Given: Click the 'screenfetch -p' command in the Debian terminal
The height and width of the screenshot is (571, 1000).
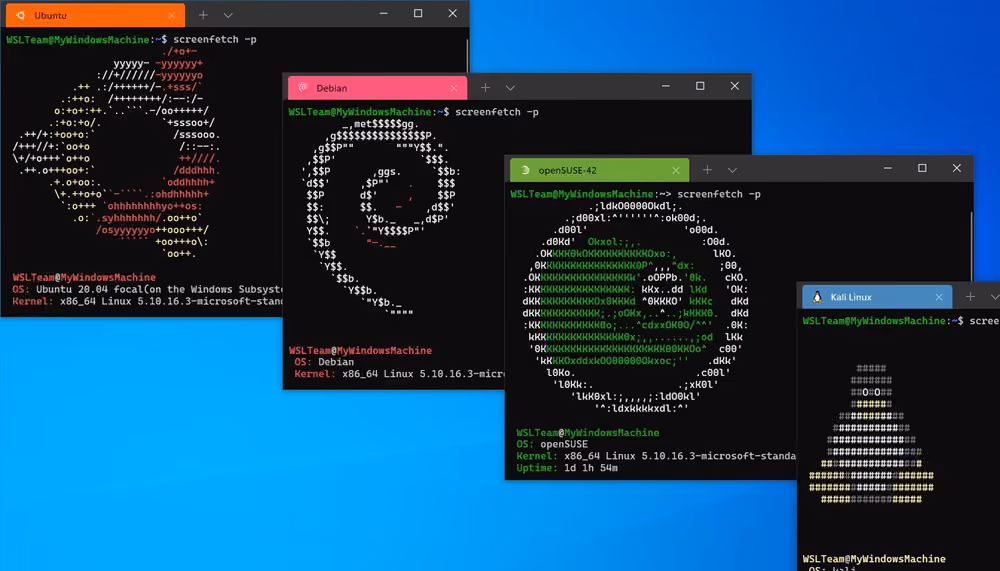Looking at the screenshot, I should pos(497,112).
